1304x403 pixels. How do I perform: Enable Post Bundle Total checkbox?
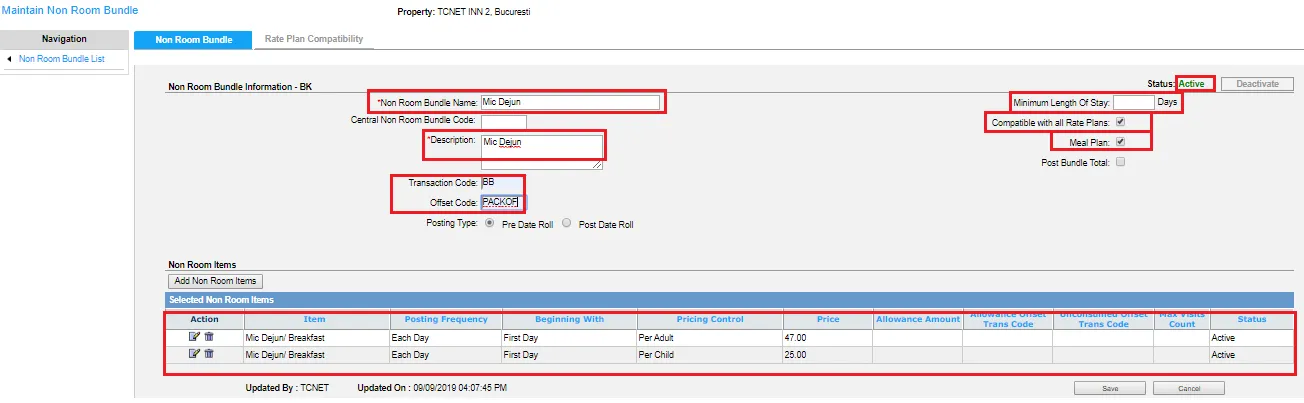click(1121, 162)
